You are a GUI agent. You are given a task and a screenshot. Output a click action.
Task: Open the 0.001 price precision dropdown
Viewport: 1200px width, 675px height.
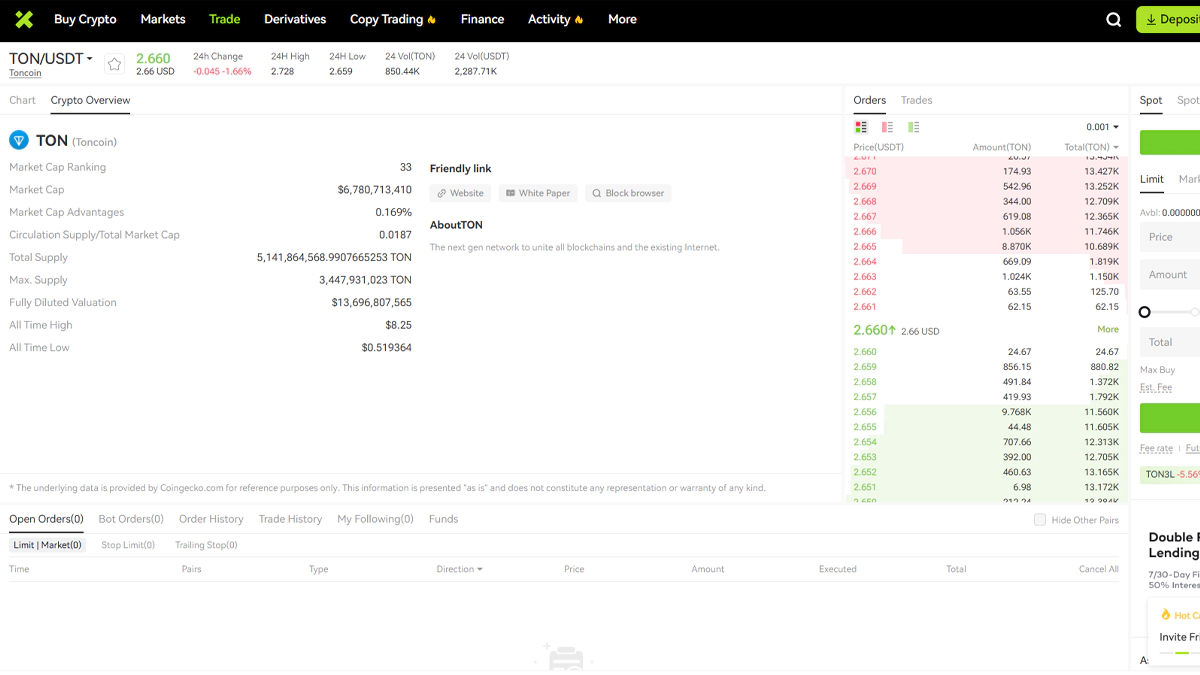point(1102,127)
